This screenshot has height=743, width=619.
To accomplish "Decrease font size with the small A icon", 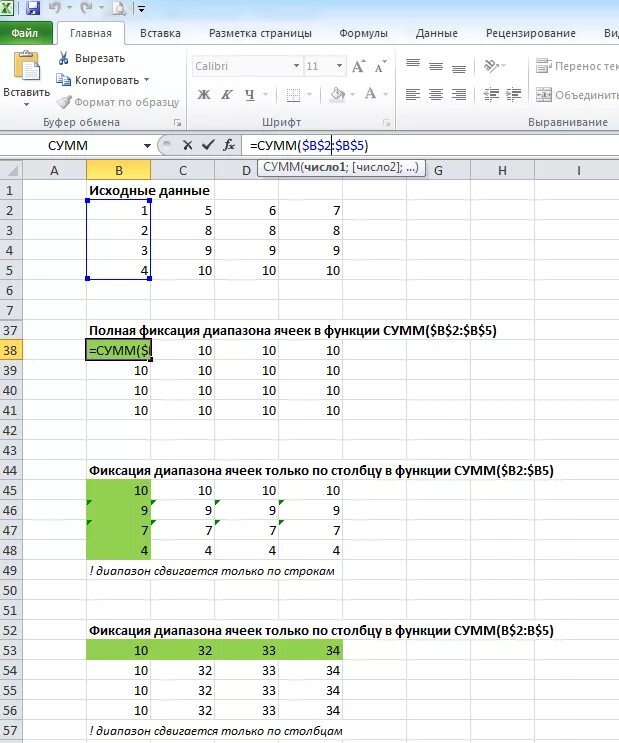I will coord(381,66).
